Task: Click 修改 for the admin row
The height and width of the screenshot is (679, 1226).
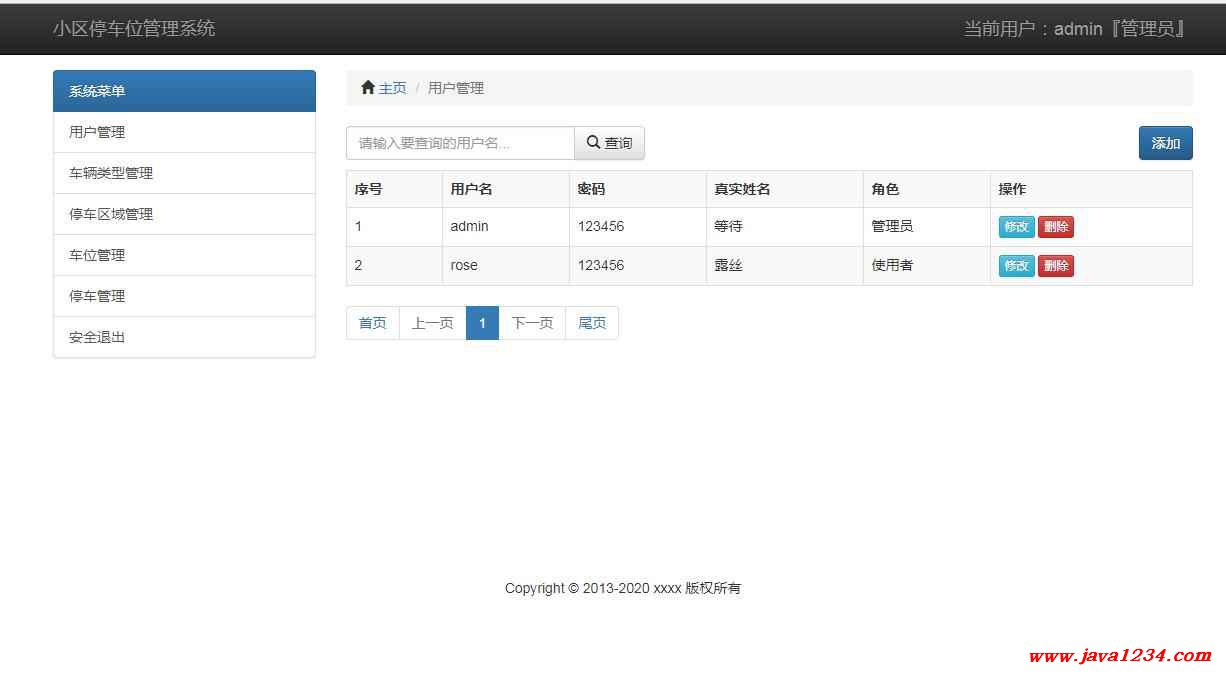Action: pos(1016,227)
